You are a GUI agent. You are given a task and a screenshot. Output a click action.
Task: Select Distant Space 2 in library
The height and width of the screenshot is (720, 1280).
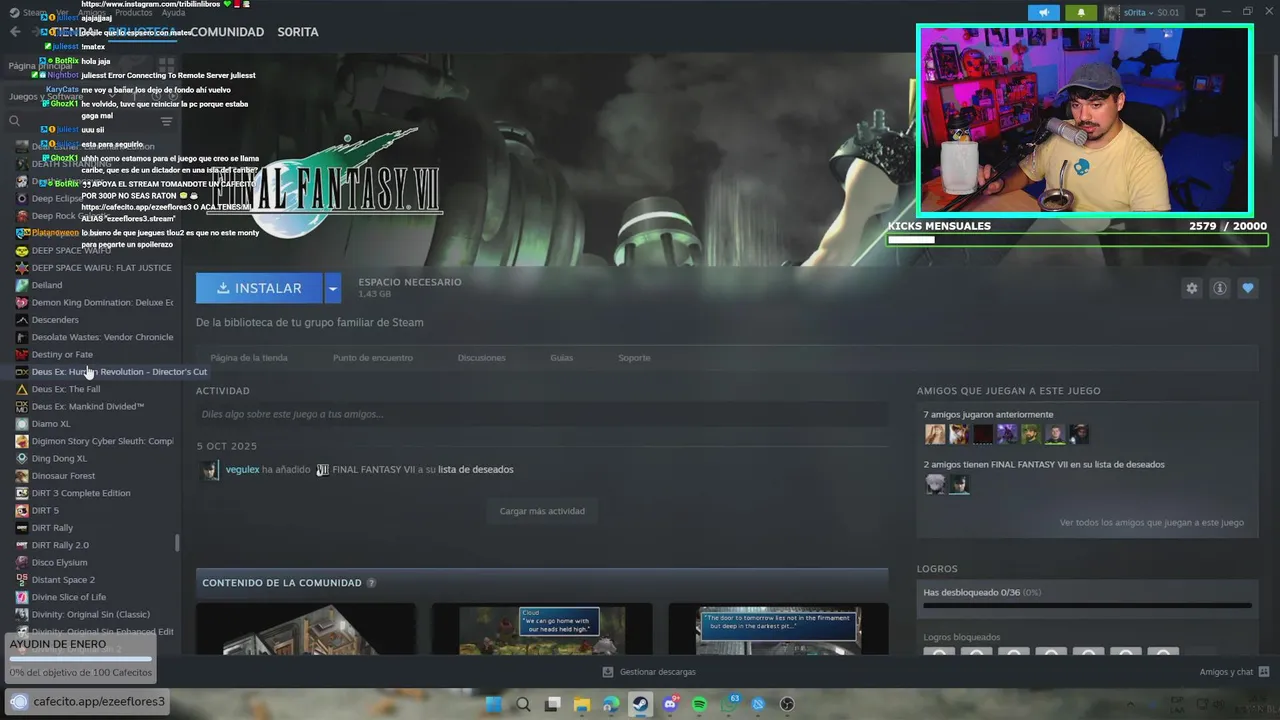pyautogui.click(x=63, y=580)
